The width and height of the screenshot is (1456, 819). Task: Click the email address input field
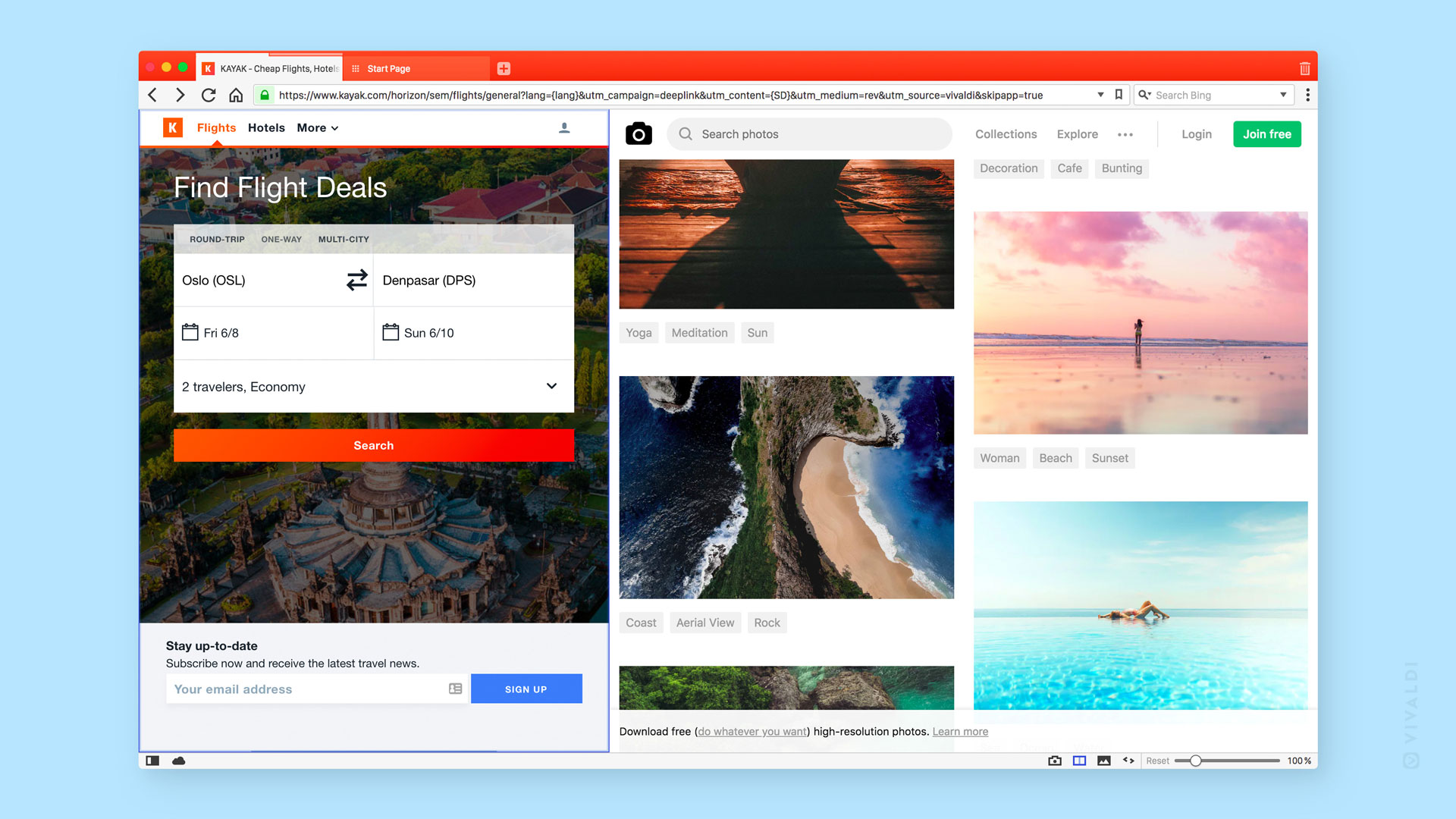tap(305, 688)
